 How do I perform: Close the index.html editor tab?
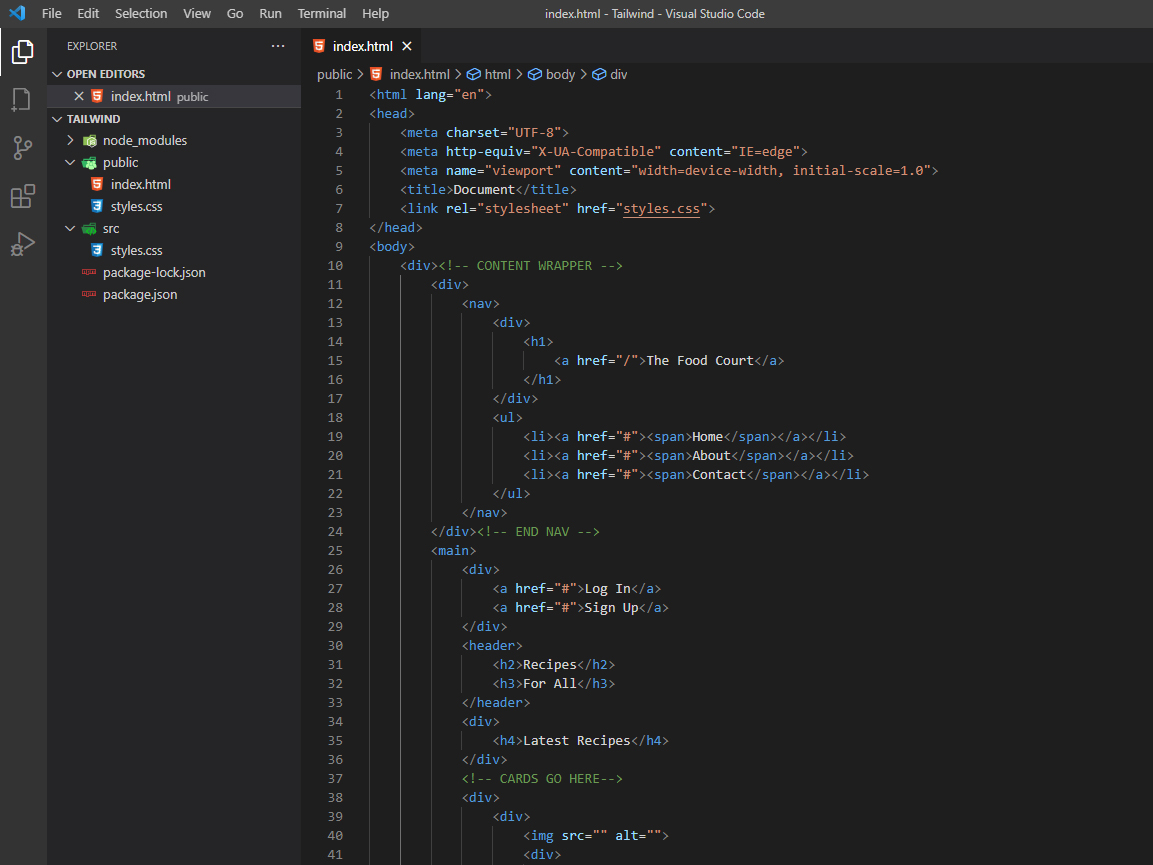click(407, 46)
